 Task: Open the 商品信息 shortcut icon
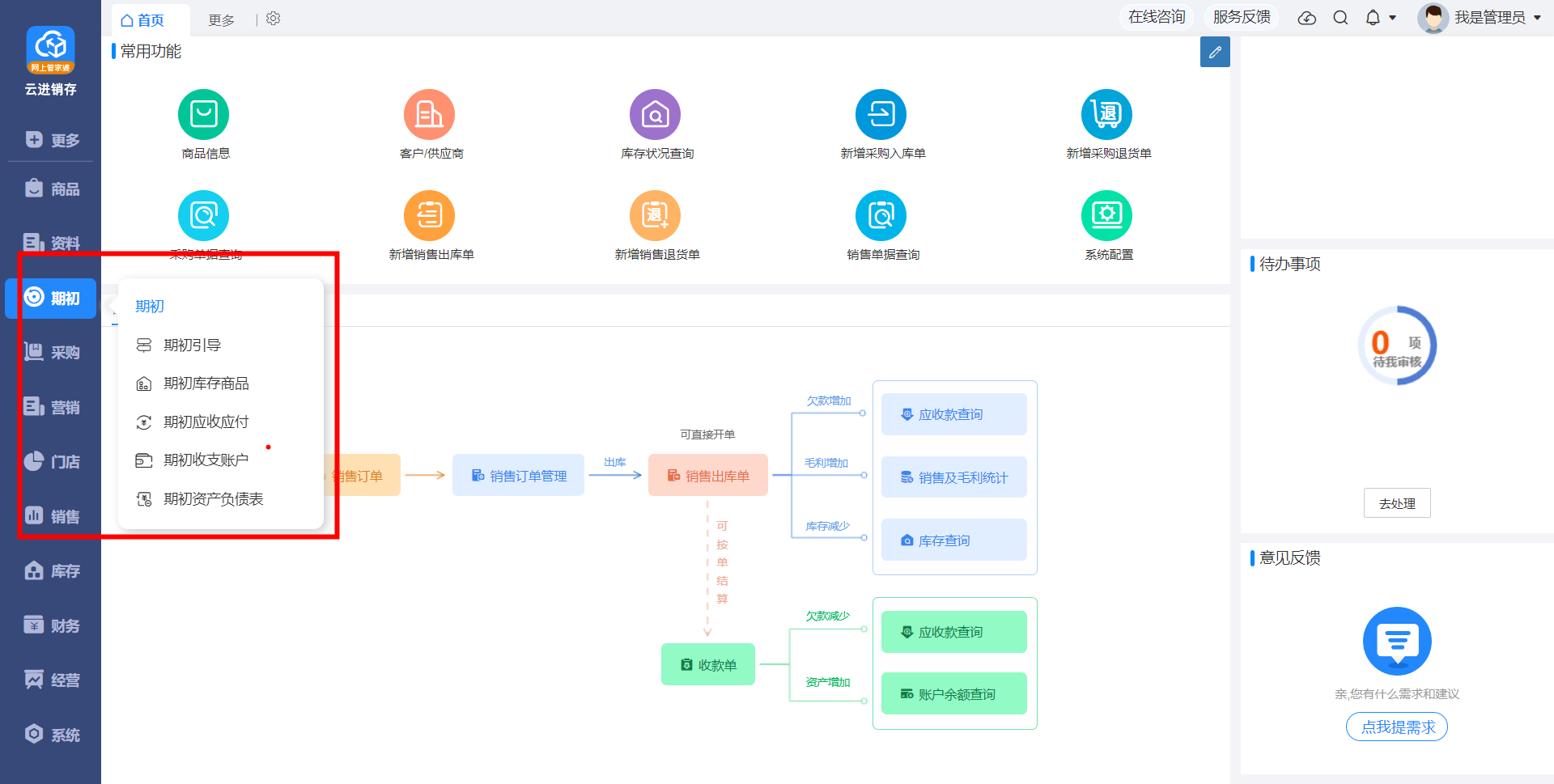click(x=203, y=114)
